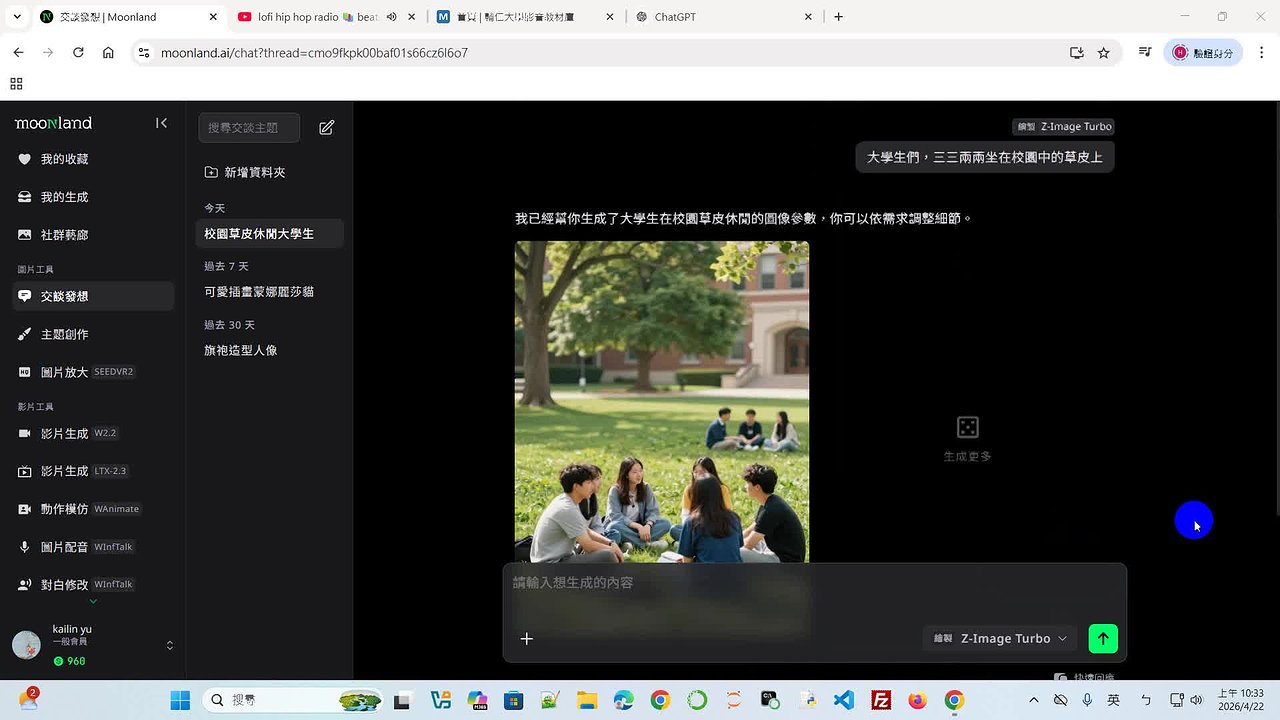Open the Z-Image Turbo model dropdown
This screenshot has height=720, width=1280.
coord(999,638)
